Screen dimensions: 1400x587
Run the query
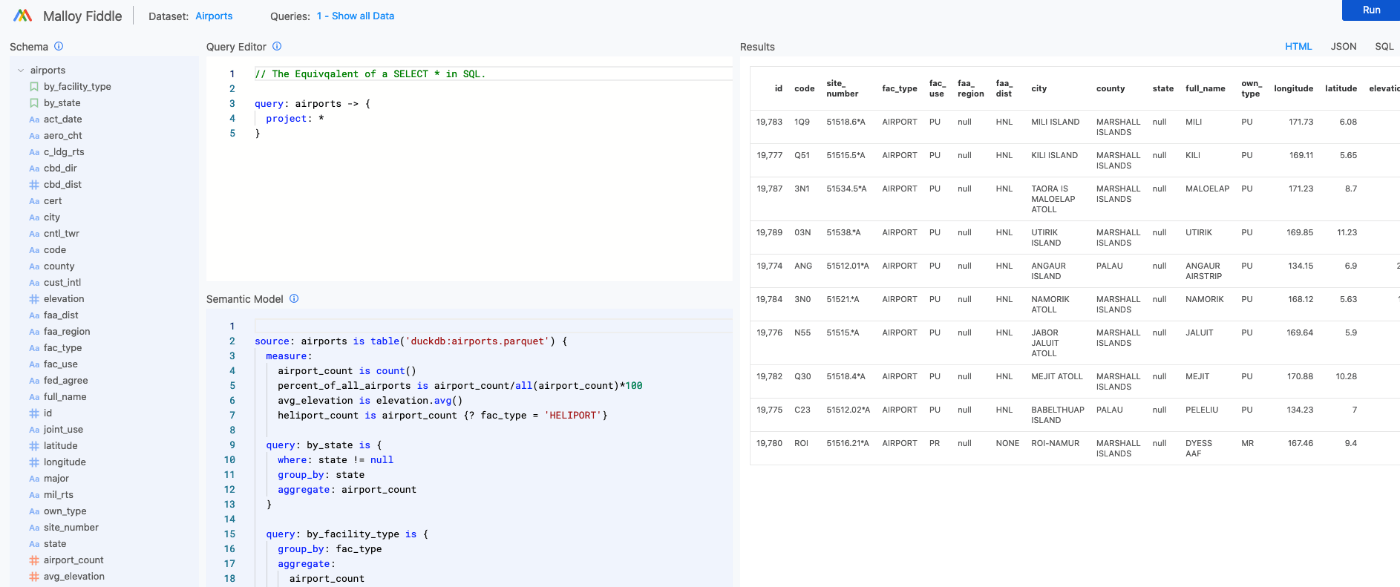click(1371, 10)
